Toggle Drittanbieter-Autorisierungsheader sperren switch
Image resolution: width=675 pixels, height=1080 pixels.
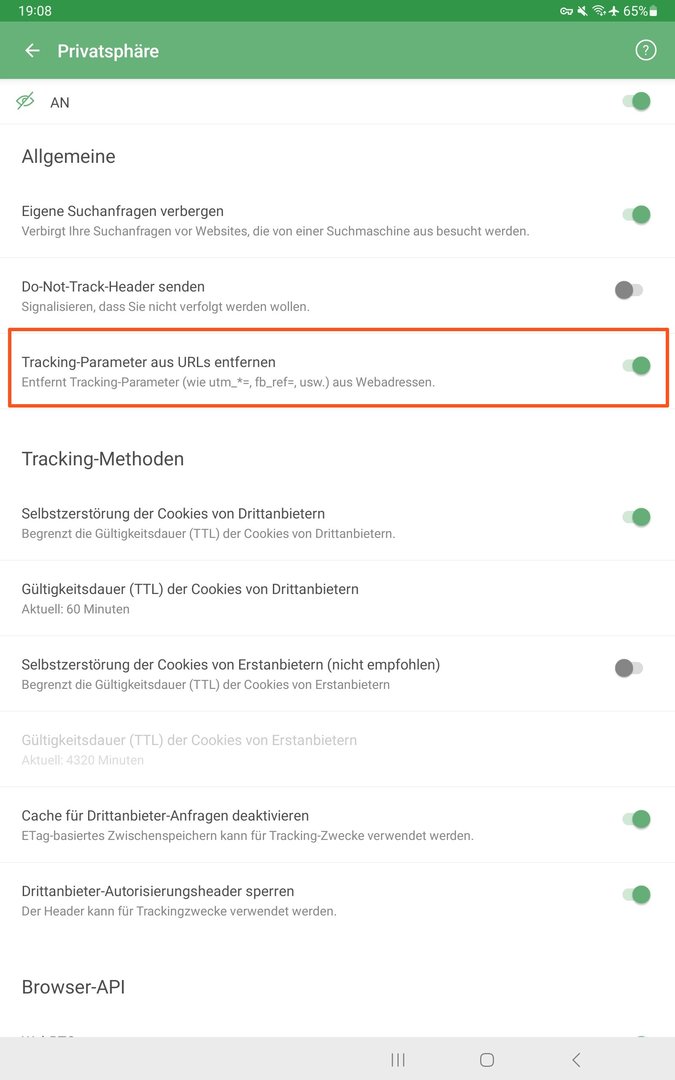click(636, 895)
